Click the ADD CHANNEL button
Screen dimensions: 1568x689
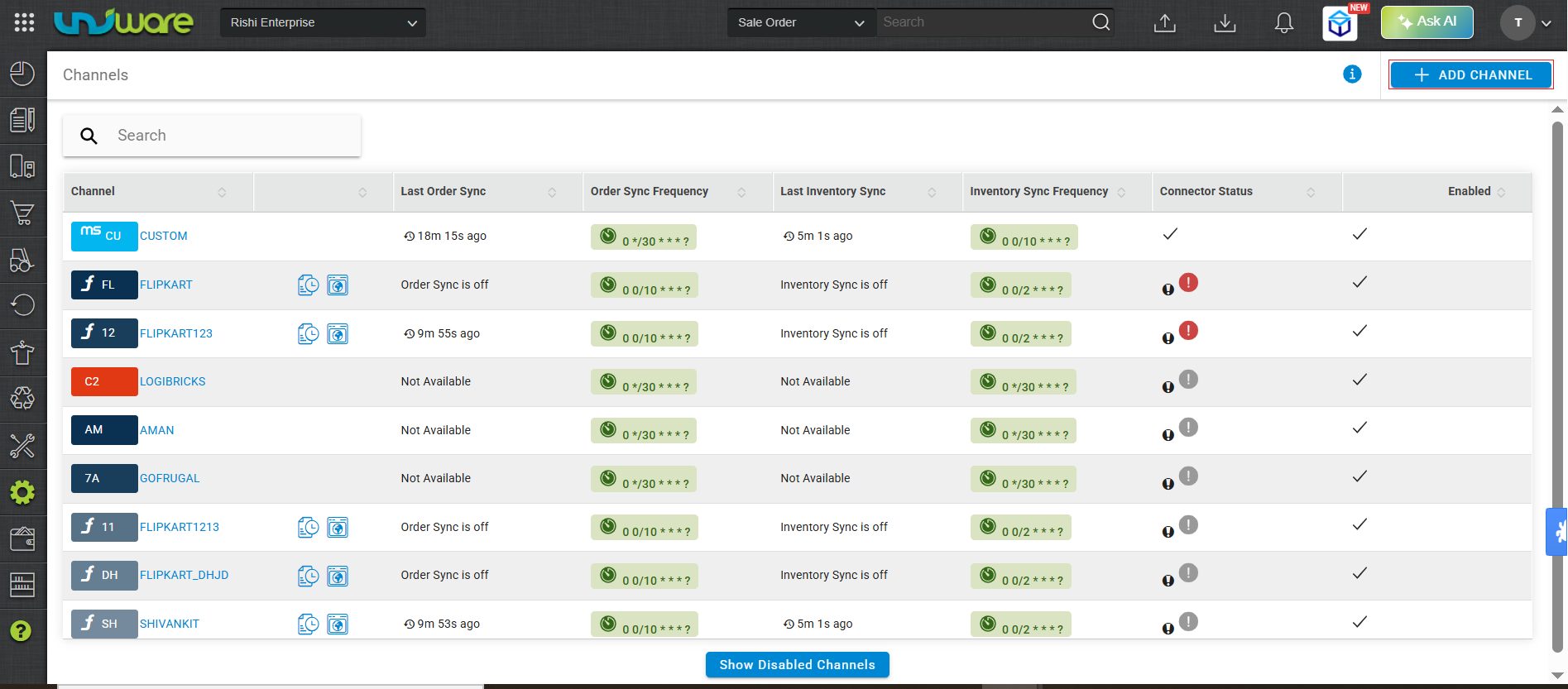point(1471,74)
